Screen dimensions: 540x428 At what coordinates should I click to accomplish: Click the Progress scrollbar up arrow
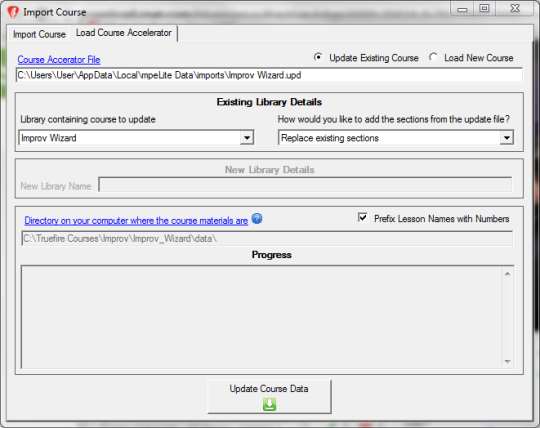click(x=507, y=274)
